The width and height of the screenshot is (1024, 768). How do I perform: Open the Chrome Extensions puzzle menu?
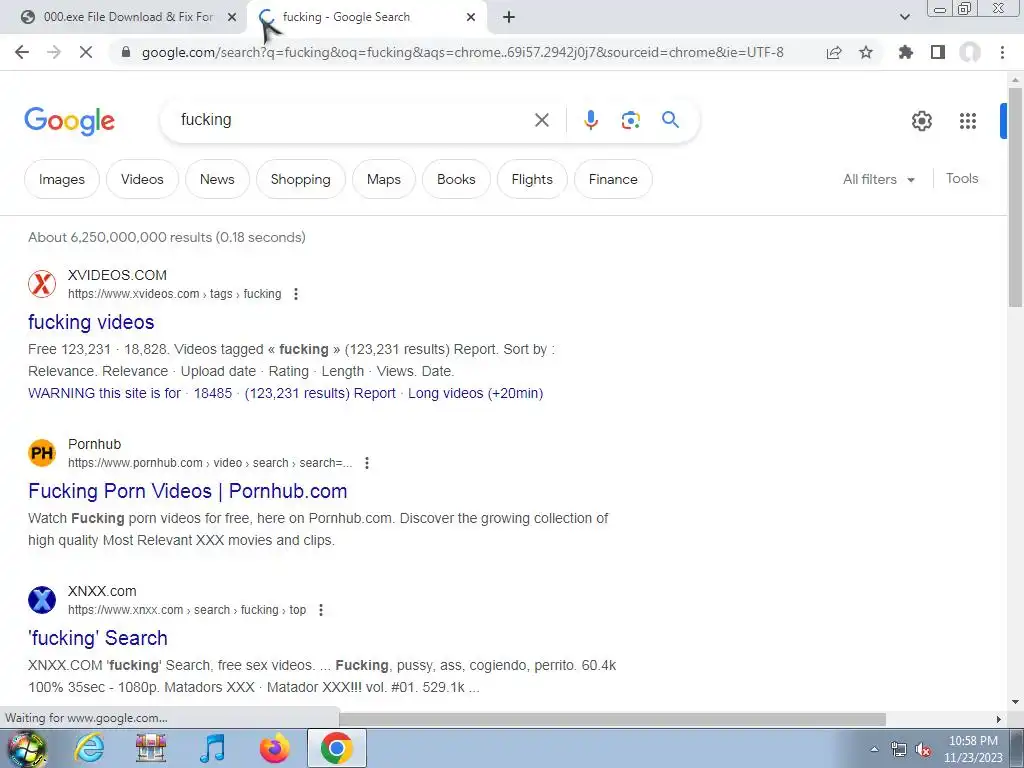906,52
